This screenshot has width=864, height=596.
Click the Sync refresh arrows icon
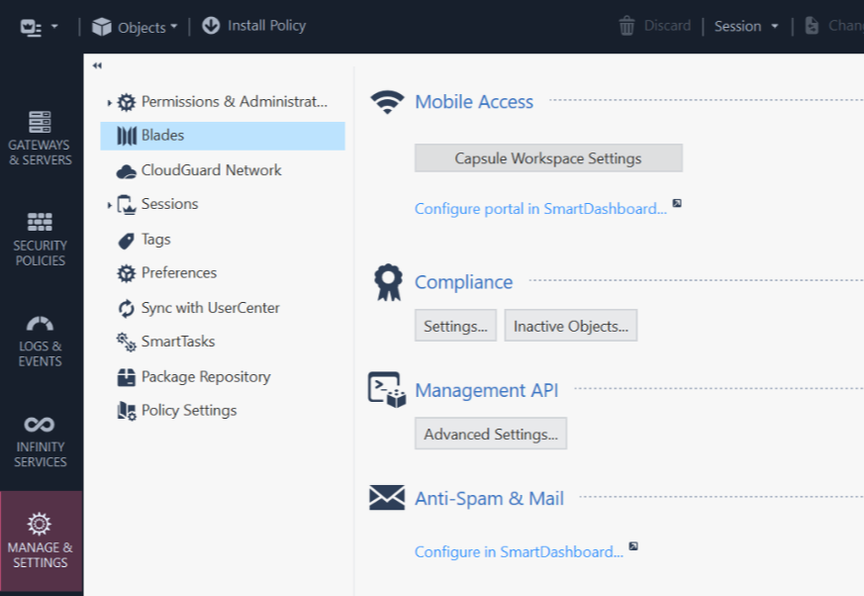126,308
